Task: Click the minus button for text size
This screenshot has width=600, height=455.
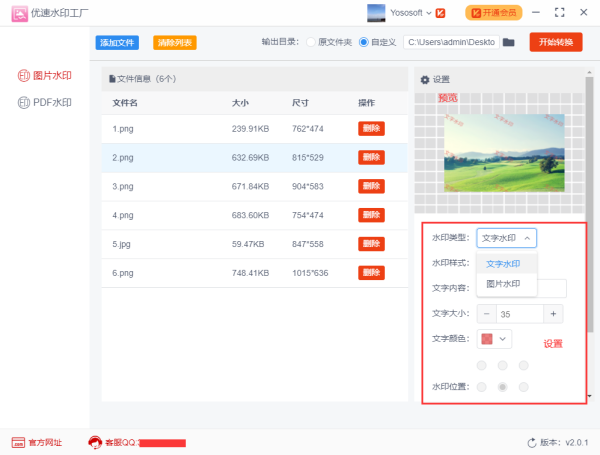Action: coord(487,313)
